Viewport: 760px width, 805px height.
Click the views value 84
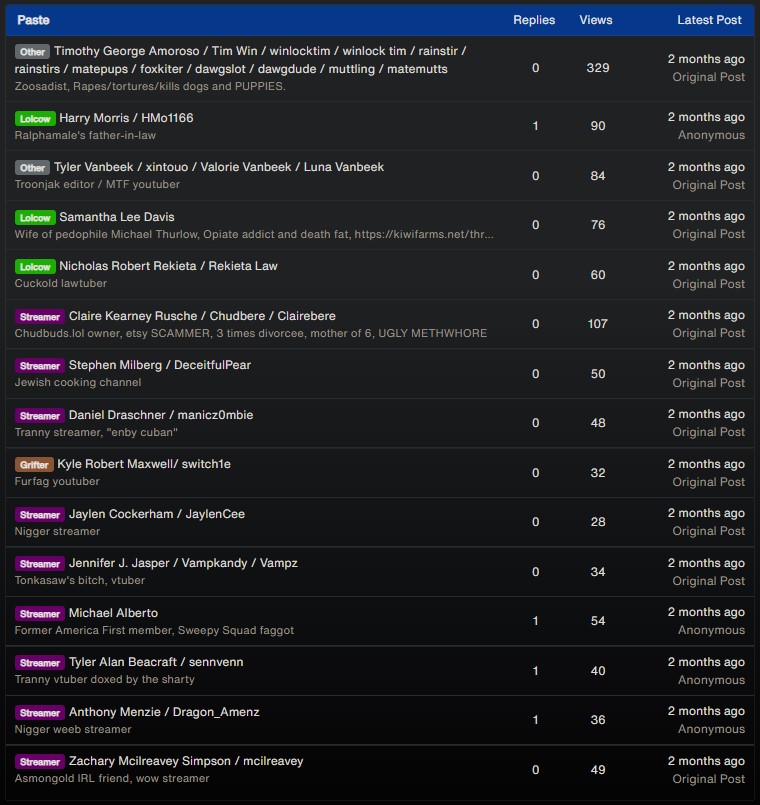coord(598,176)
